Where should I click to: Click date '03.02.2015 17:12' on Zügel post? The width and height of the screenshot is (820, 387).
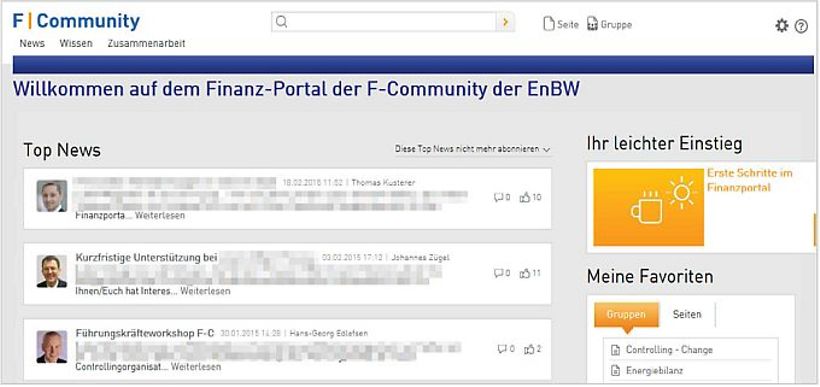[353, 257]
